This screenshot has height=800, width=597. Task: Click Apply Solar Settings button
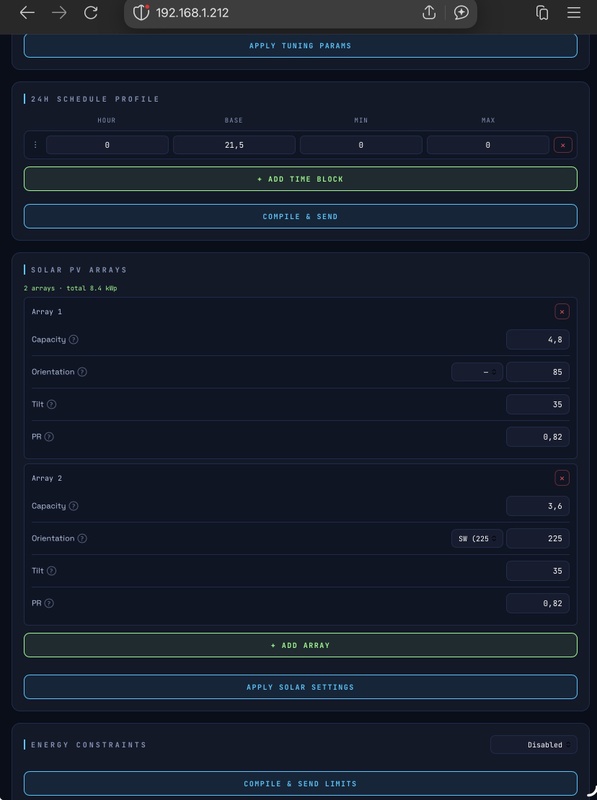pos(301,687)
